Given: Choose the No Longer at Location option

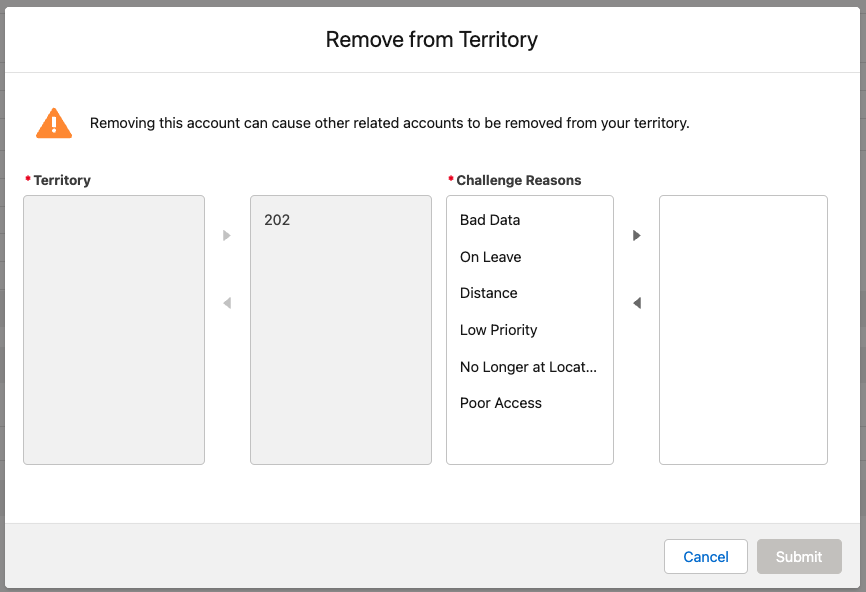Looking at the screenshot, I should (x=527, y=367).
